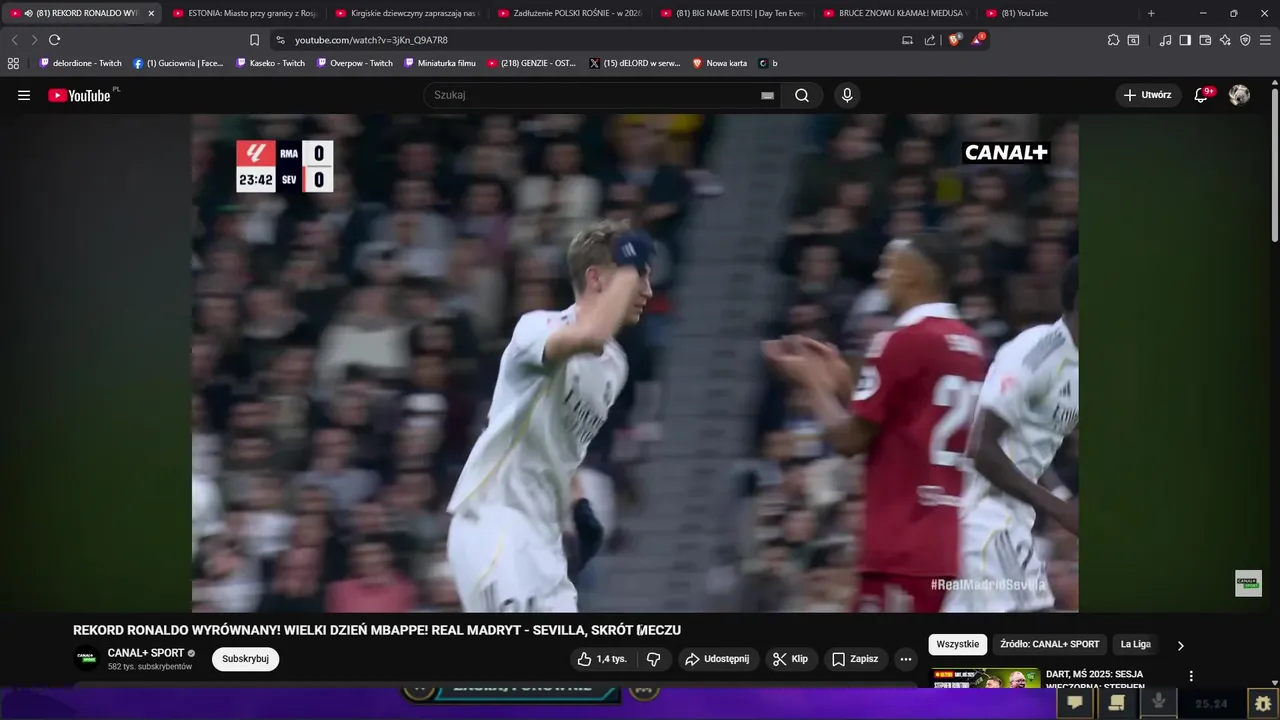Open the tab search icon in toolbar
This screenshot has width=1280, height=720.
tap(1133, 40)
